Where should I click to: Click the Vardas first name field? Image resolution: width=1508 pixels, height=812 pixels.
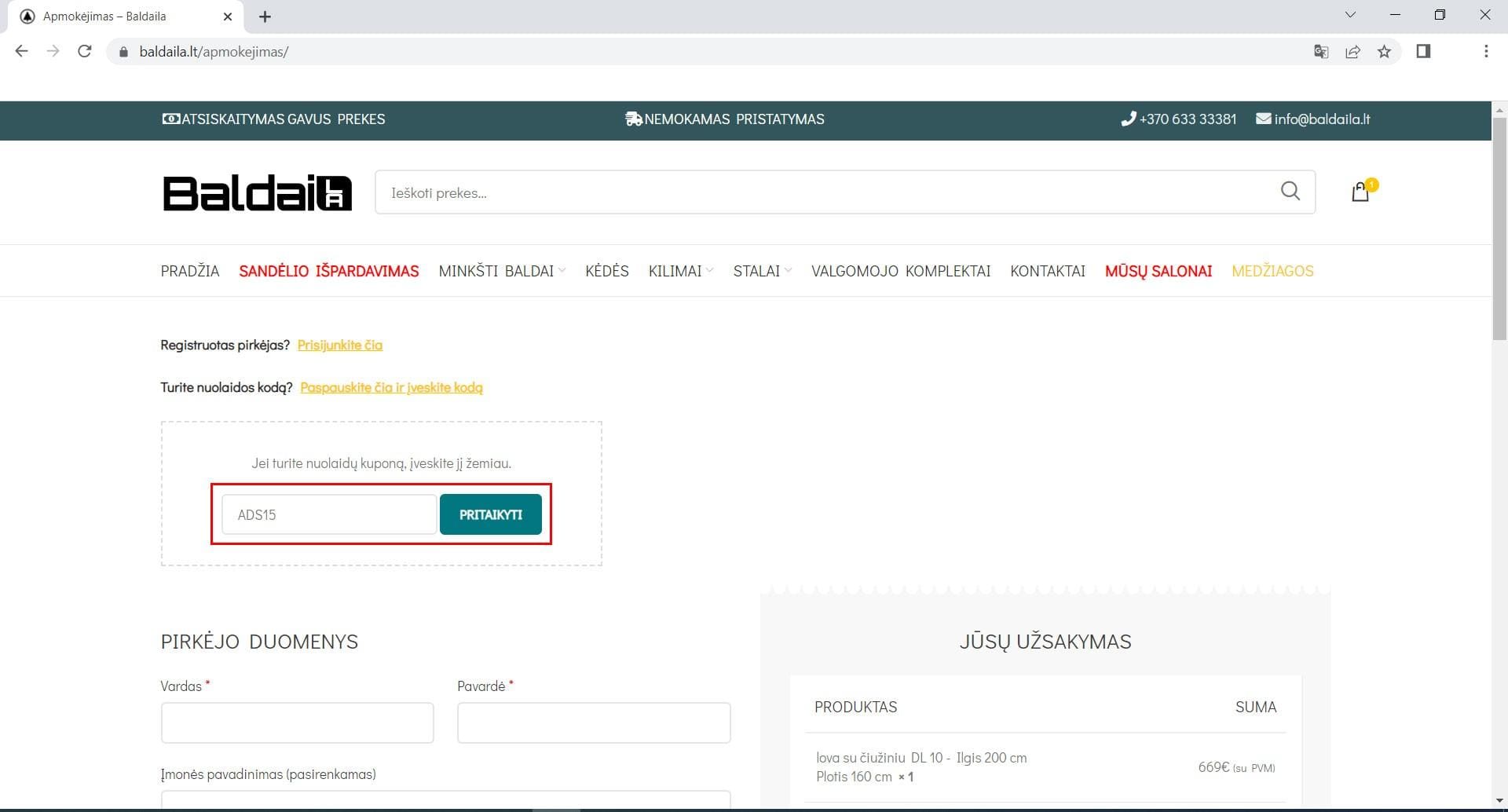click(x=297, y=722)
